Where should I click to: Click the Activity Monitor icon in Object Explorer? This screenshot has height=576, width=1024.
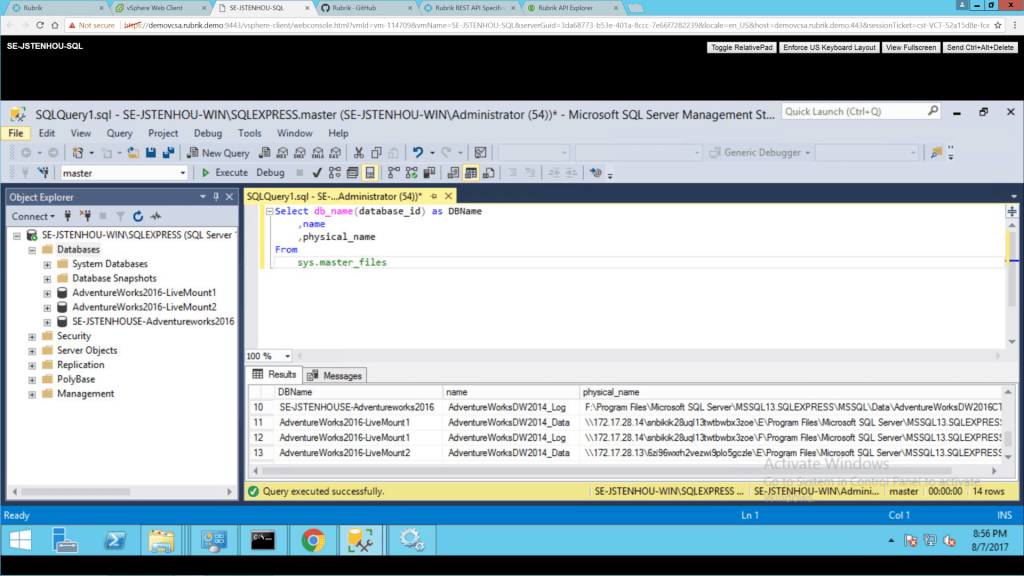pyautogui.click(x=155, y=216)
